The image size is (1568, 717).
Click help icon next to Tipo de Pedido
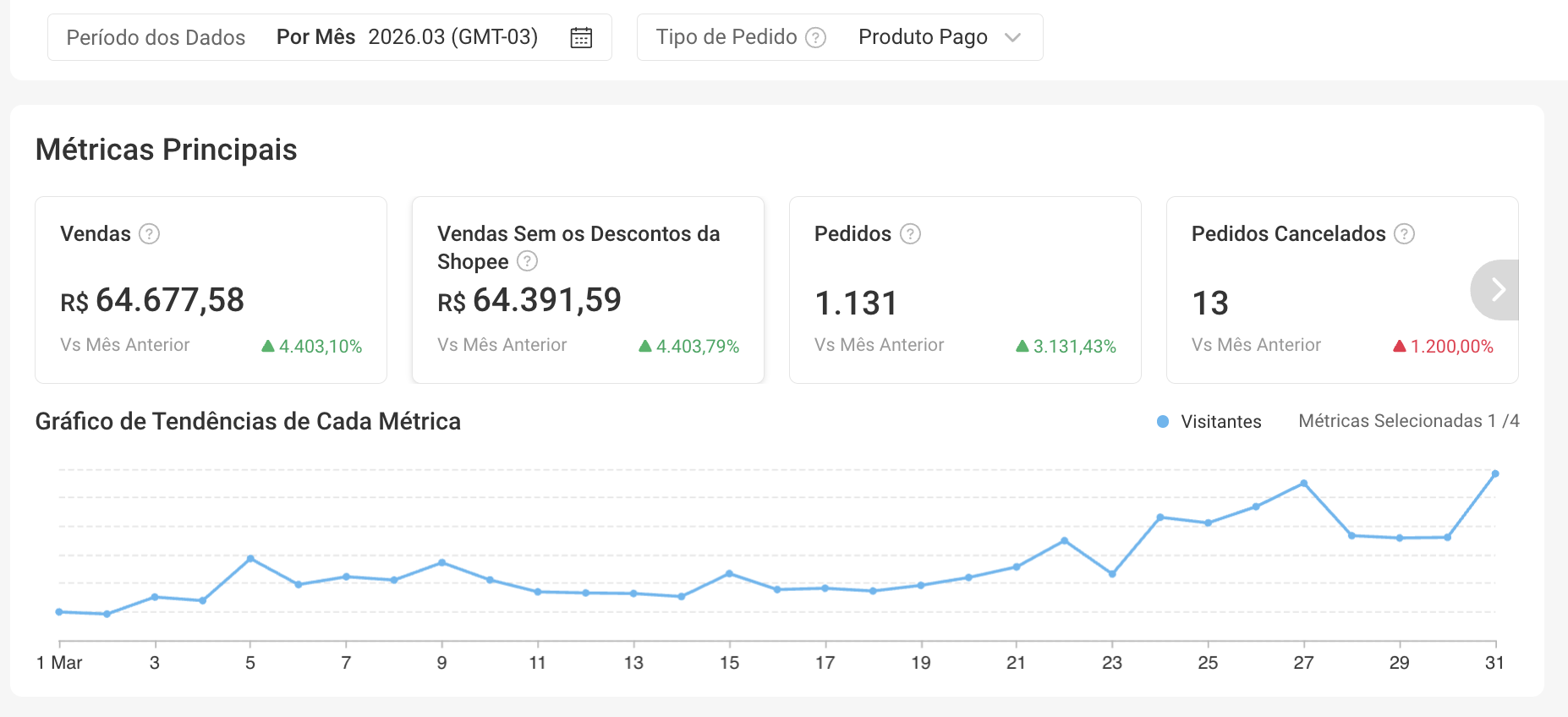(815, 37)
